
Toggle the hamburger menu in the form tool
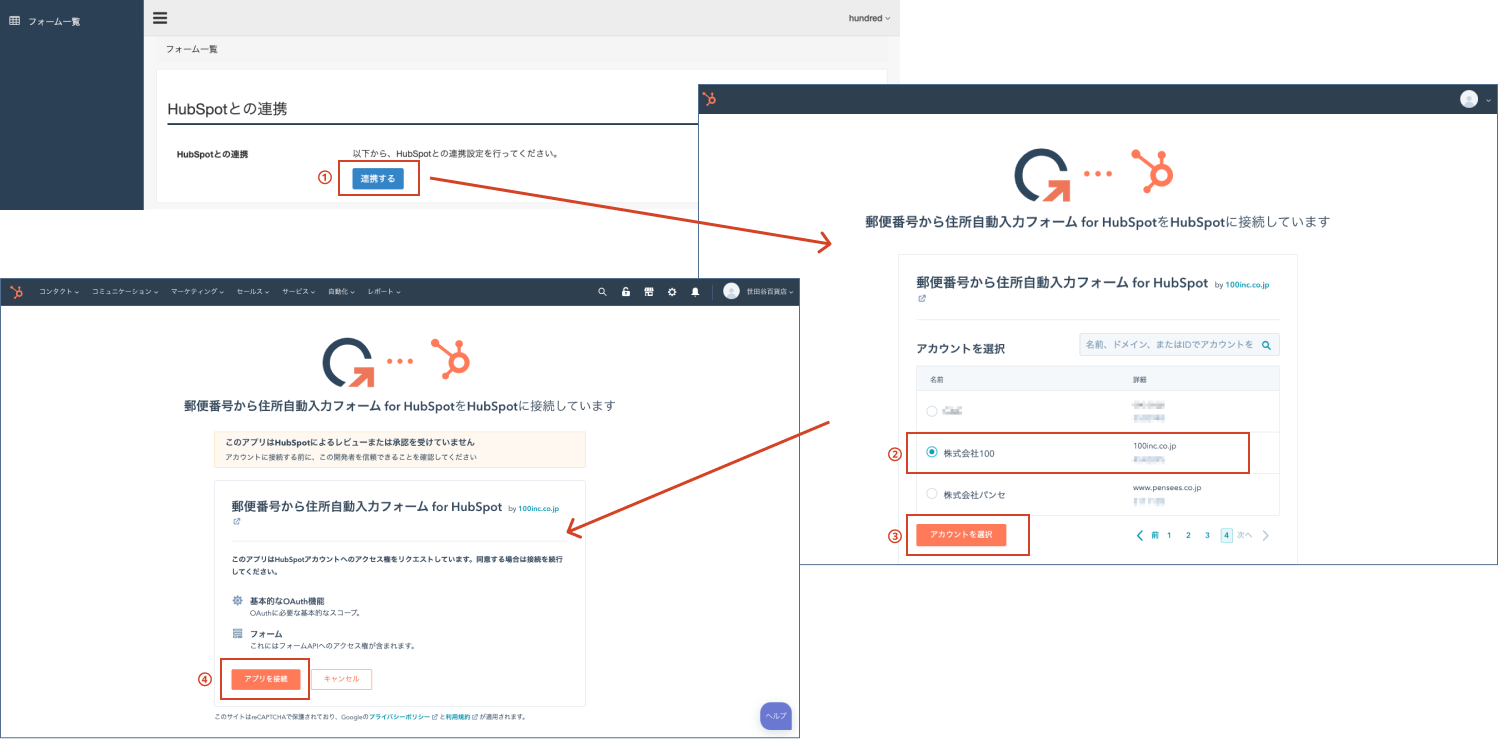click(x=160, y=17)
